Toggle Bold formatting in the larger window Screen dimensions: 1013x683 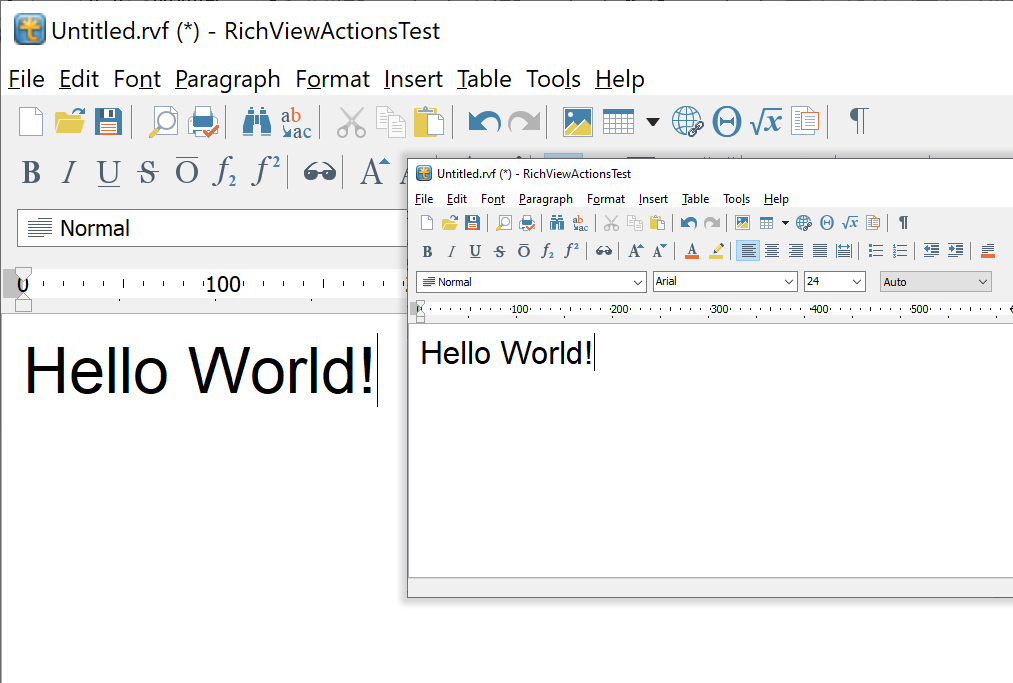(31, 173)
